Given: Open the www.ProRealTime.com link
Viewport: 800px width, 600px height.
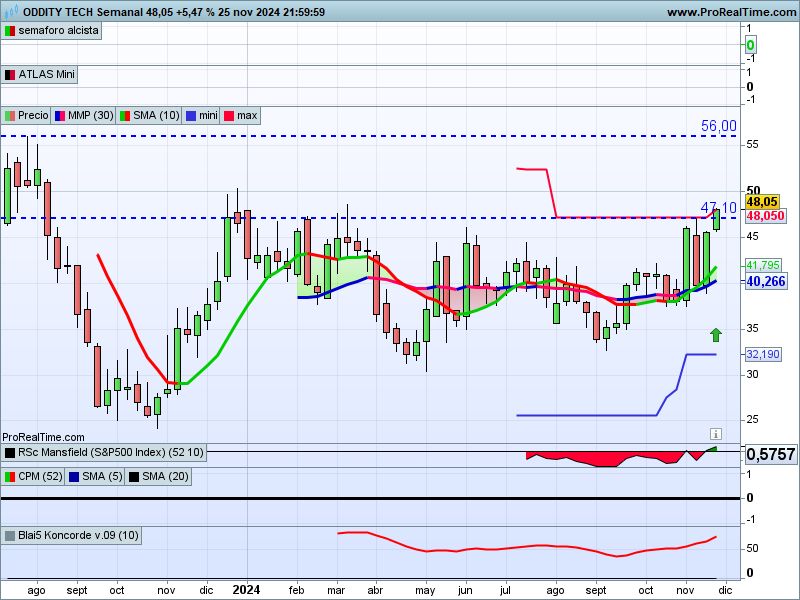Looking at the screenshot, I should coord(733,12).
